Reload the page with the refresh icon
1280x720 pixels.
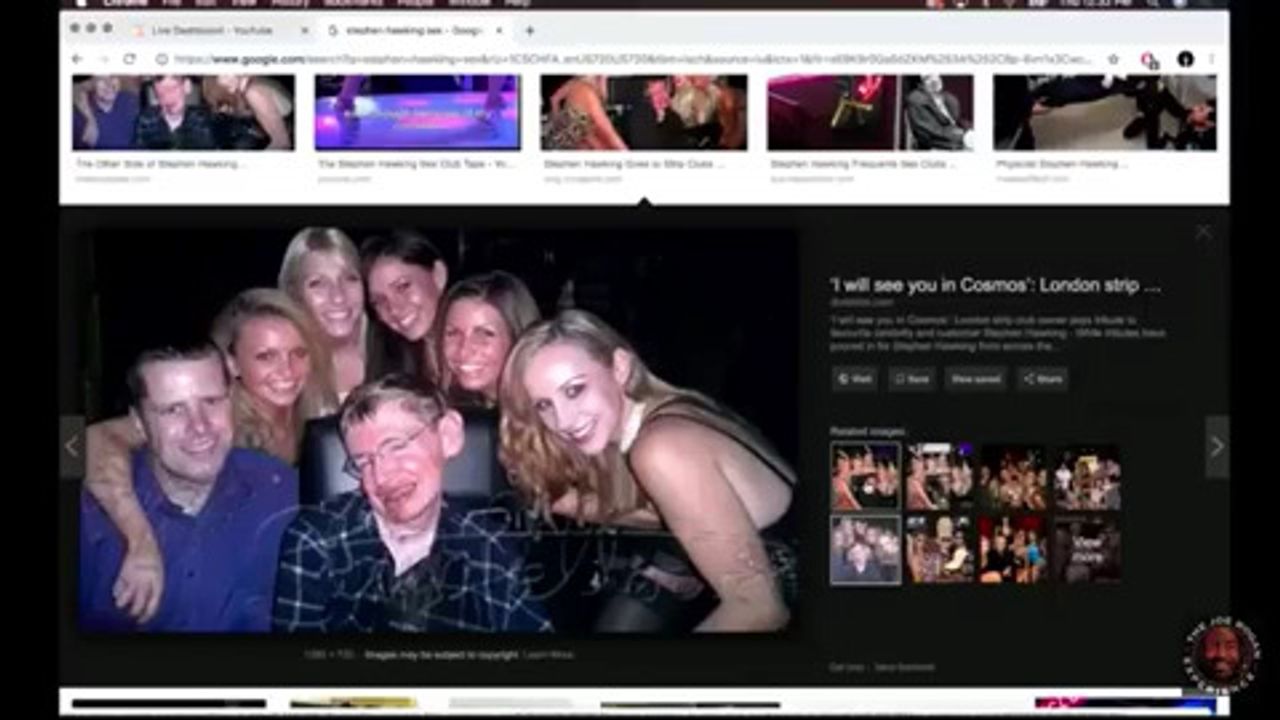pyautogui.click(x=129, y=60)
